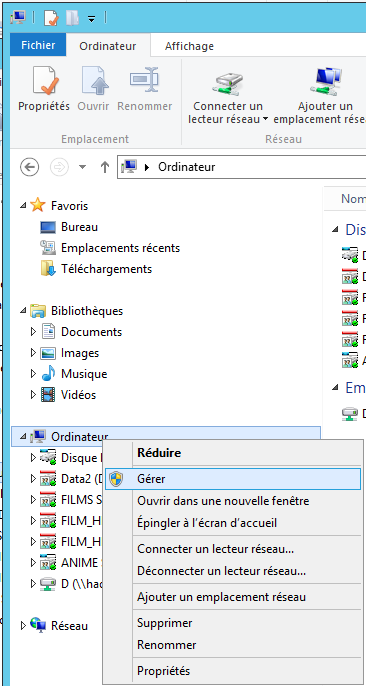This screenshot has height=686, width=366.
Task: Select Réseau in navigation pane
Action: pyautogui.click(x=69, y=626)
